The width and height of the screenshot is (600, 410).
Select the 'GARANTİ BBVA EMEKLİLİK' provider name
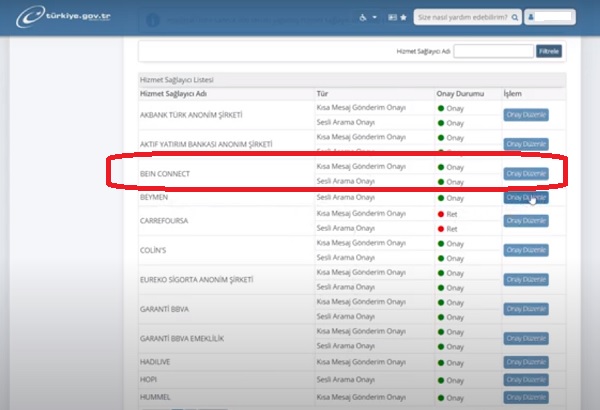click(182, 339)
